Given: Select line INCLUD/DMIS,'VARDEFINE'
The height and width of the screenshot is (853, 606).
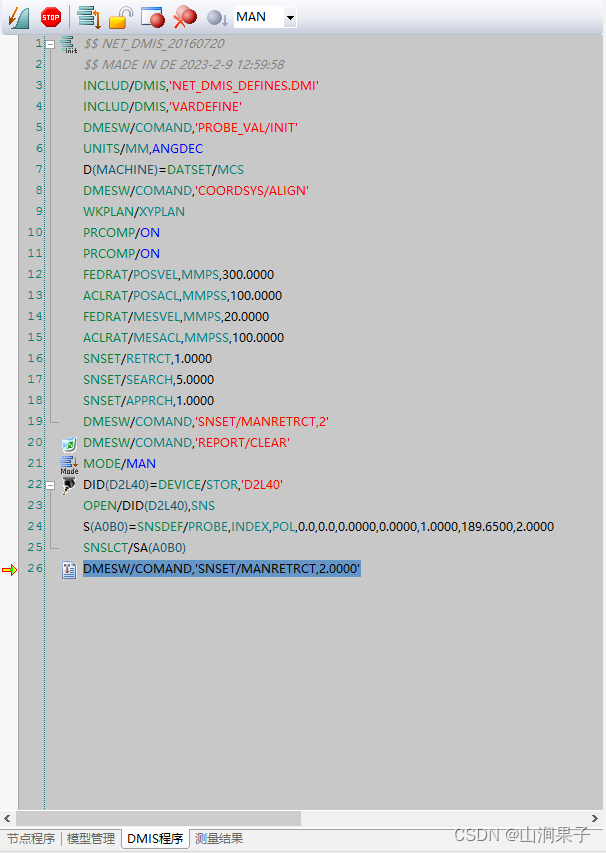Looking at the screenshot, I should [162, 107].
